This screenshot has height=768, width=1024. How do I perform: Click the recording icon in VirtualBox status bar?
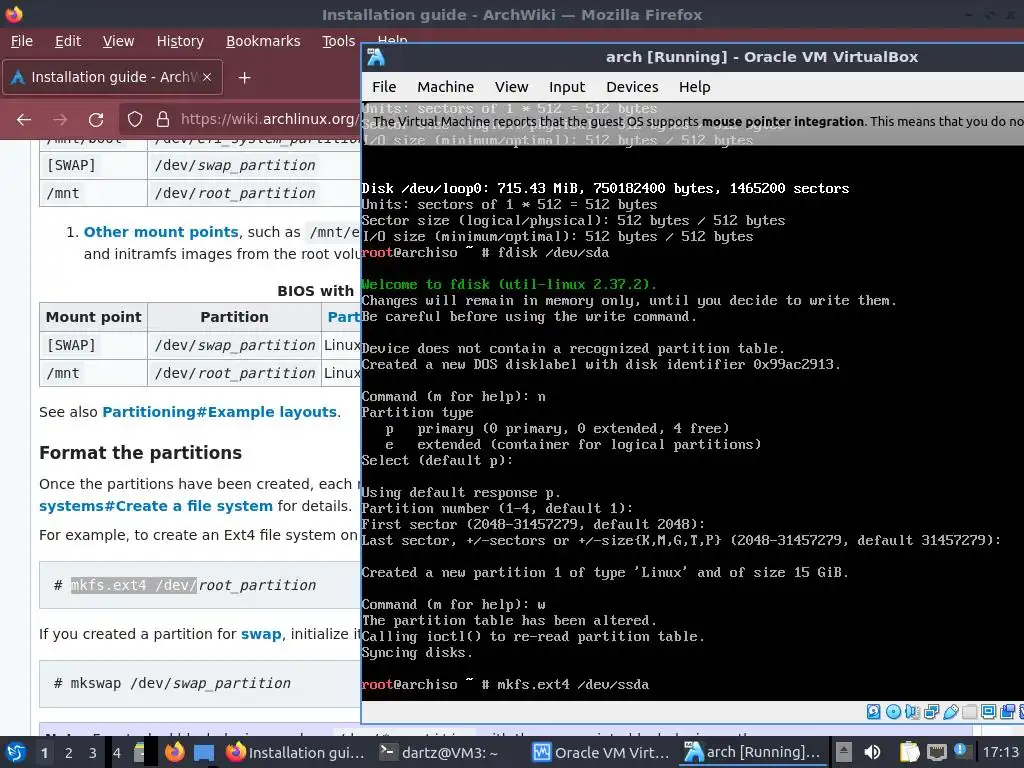[1008, 711]
